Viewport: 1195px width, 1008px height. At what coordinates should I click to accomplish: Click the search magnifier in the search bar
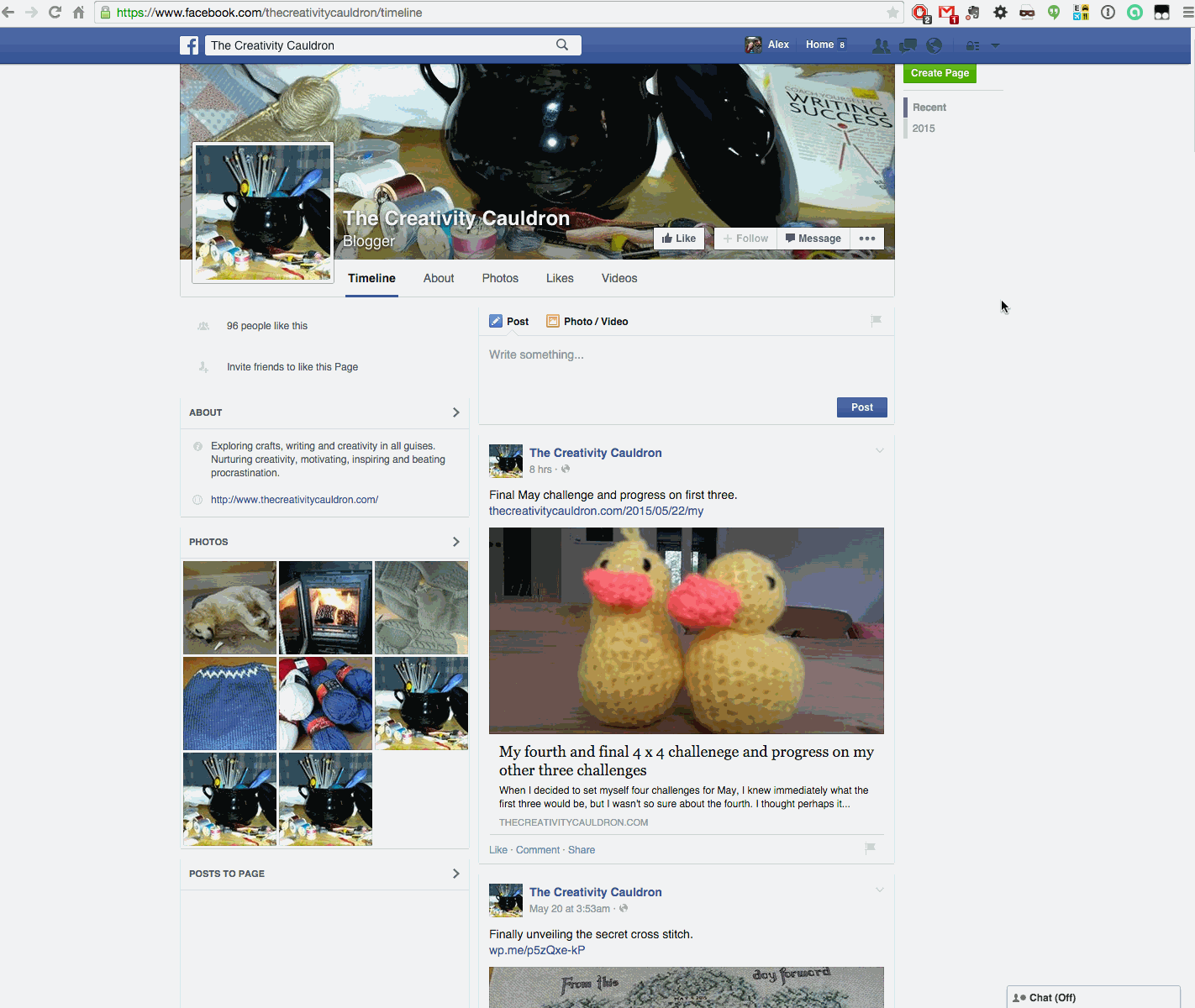pyautogui.click(x=563, y=45)
